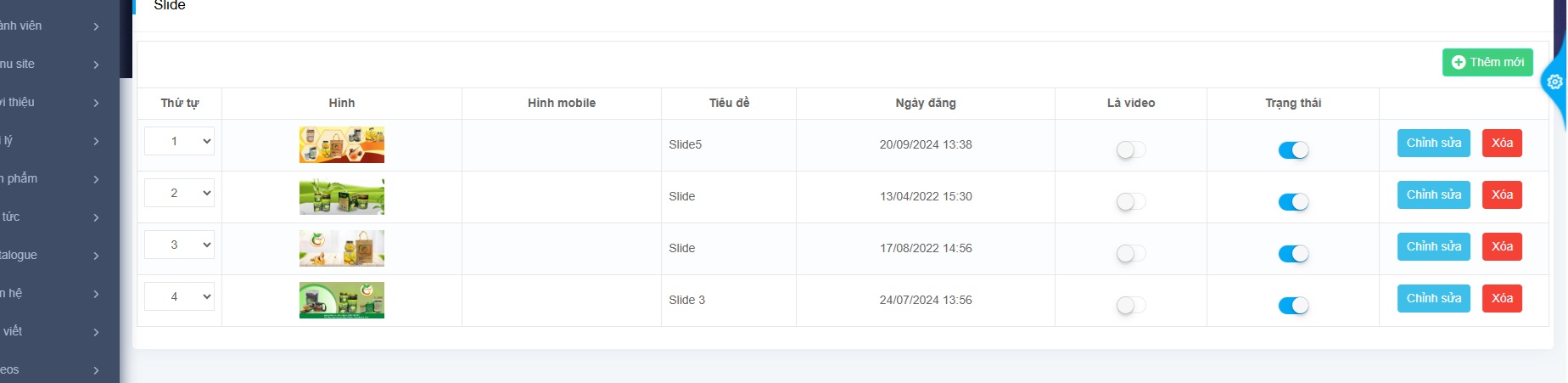Click the 'nu site' sidebar chevron arrow
This screenshot has width=1568, height=383.
(x=96, y=65)
